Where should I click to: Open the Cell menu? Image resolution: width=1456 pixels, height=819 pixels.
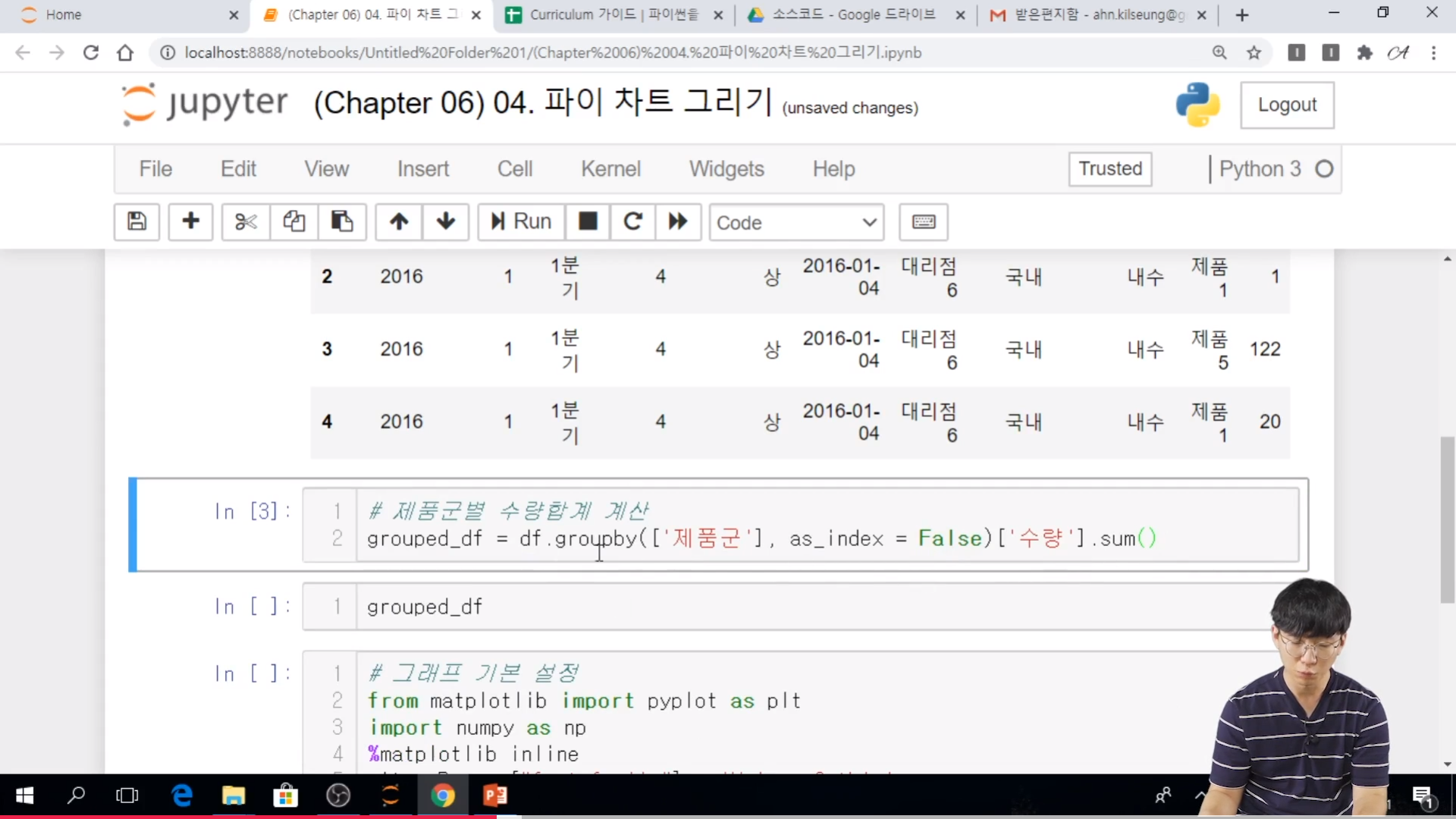pos(515,168)
